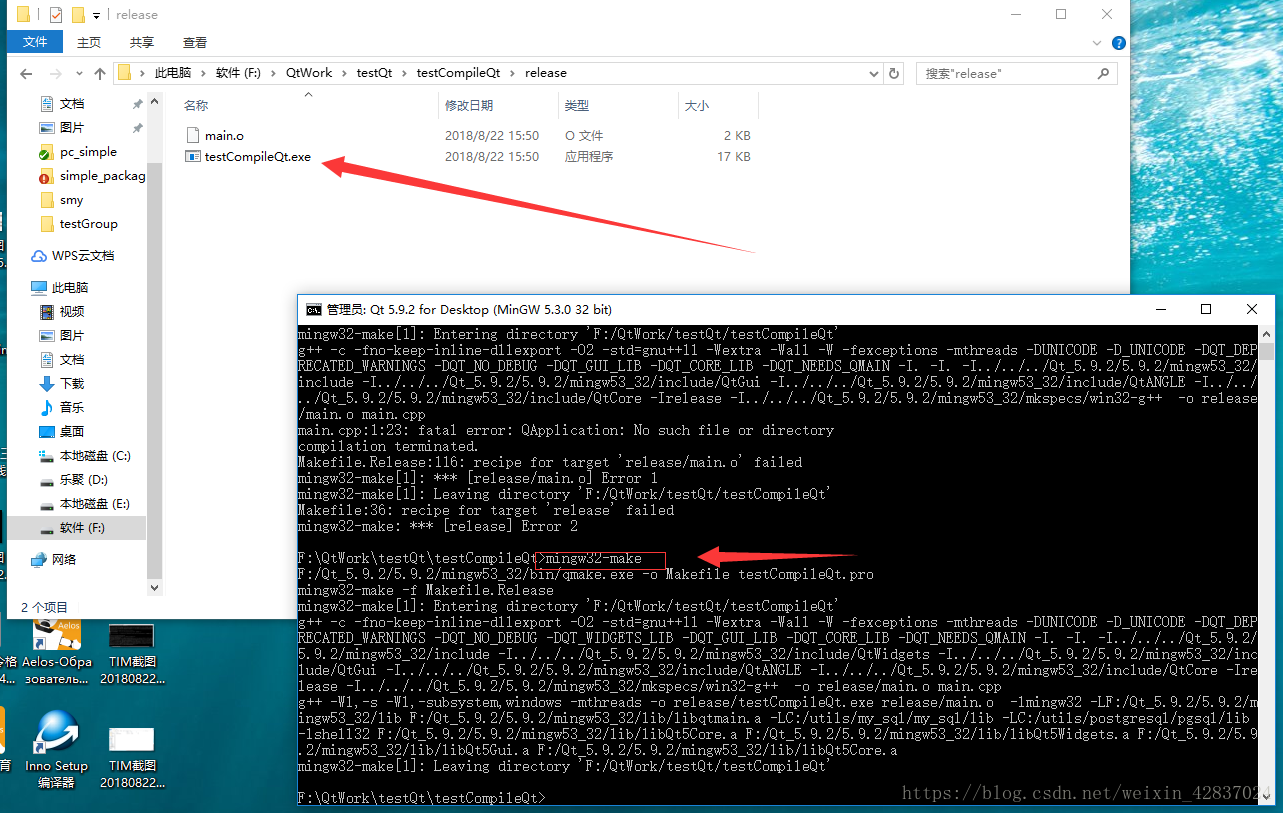
Task: Open Inno Setup 编译器 desktop shortcut
Action: point(56,750)
